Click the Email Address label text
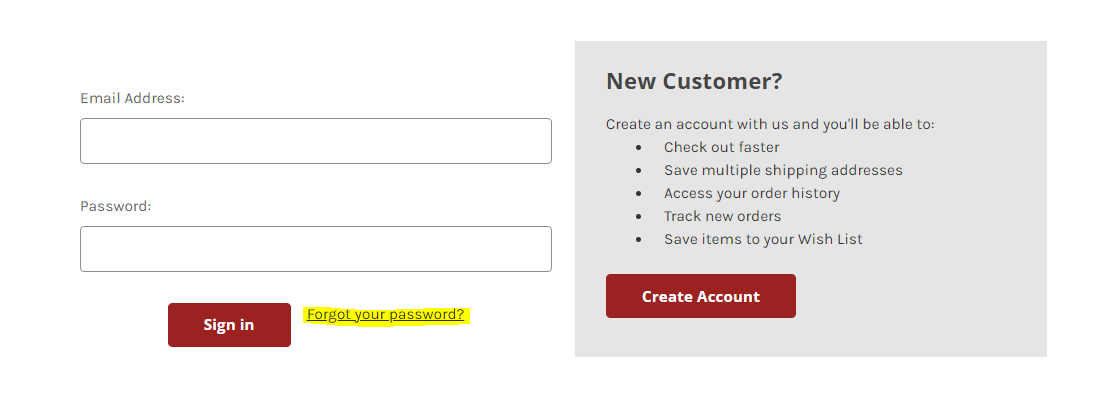This screenshot has width=1108, height=393. [132, 98]
